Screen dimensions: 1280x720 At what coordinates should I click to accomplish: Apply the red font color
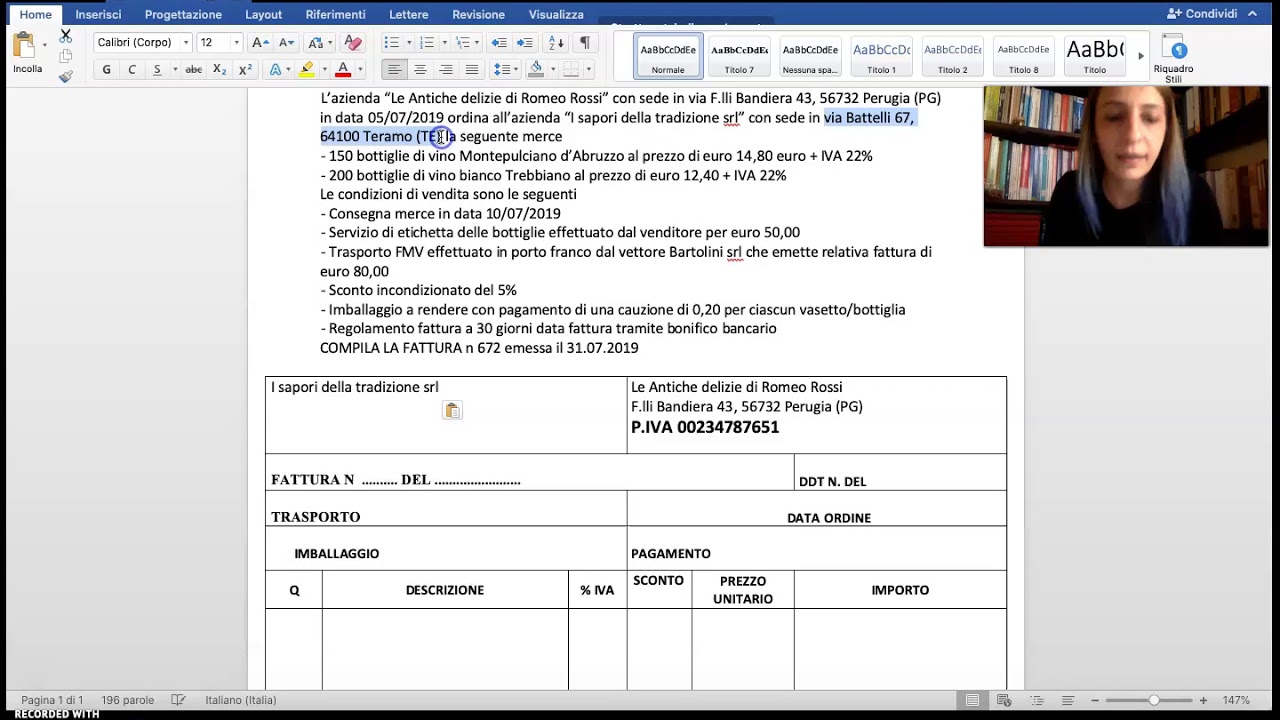tap(343, 69)
